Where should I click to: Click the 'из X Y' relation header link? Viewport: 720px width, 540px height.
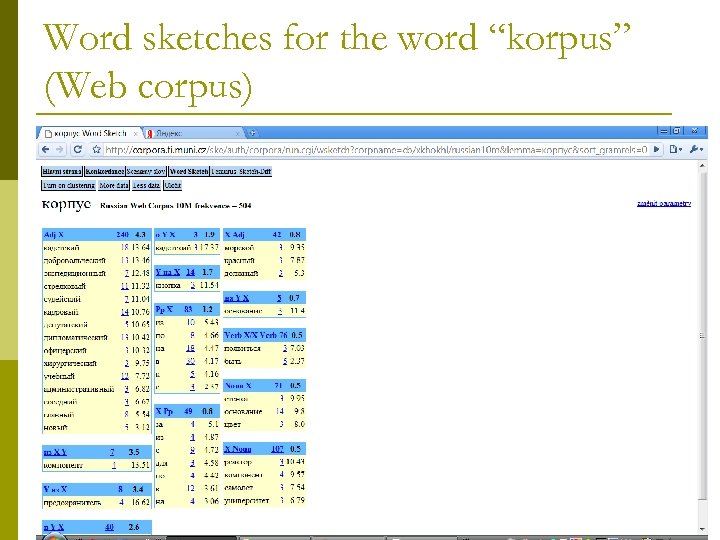55,452
